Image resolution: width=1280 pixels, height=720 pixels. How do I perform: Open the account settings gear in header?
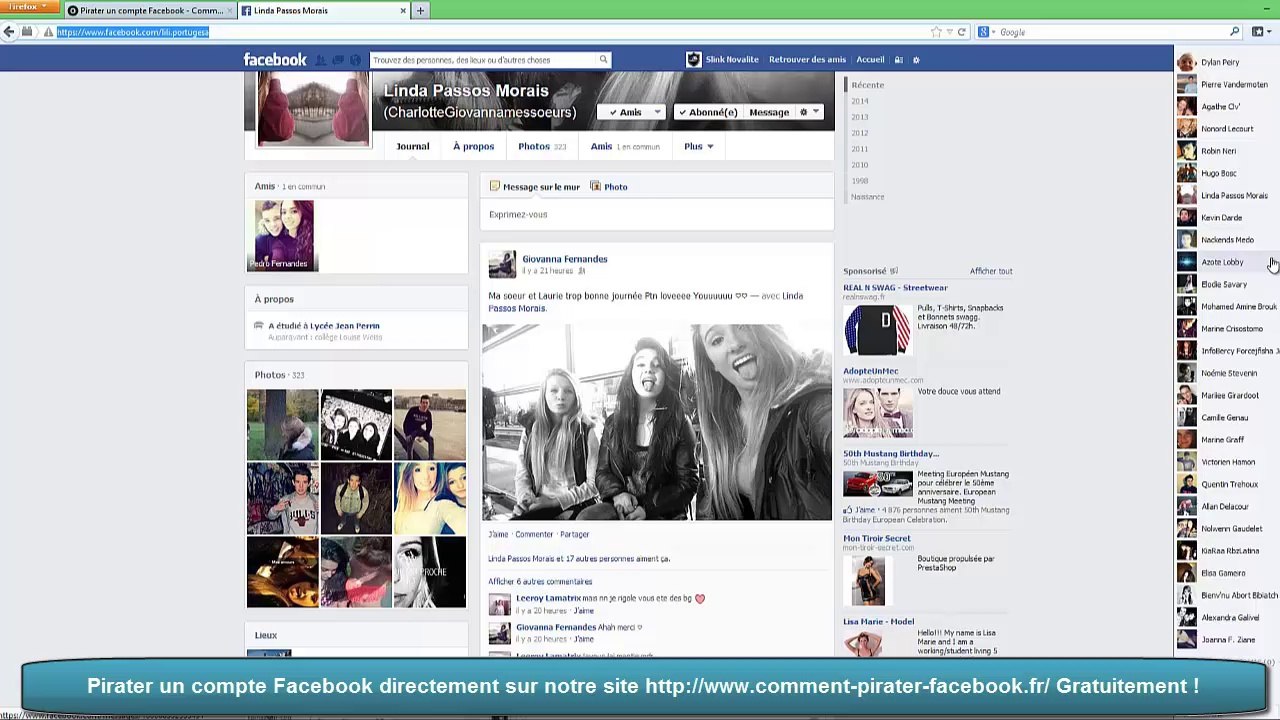[x=916, y=60]
